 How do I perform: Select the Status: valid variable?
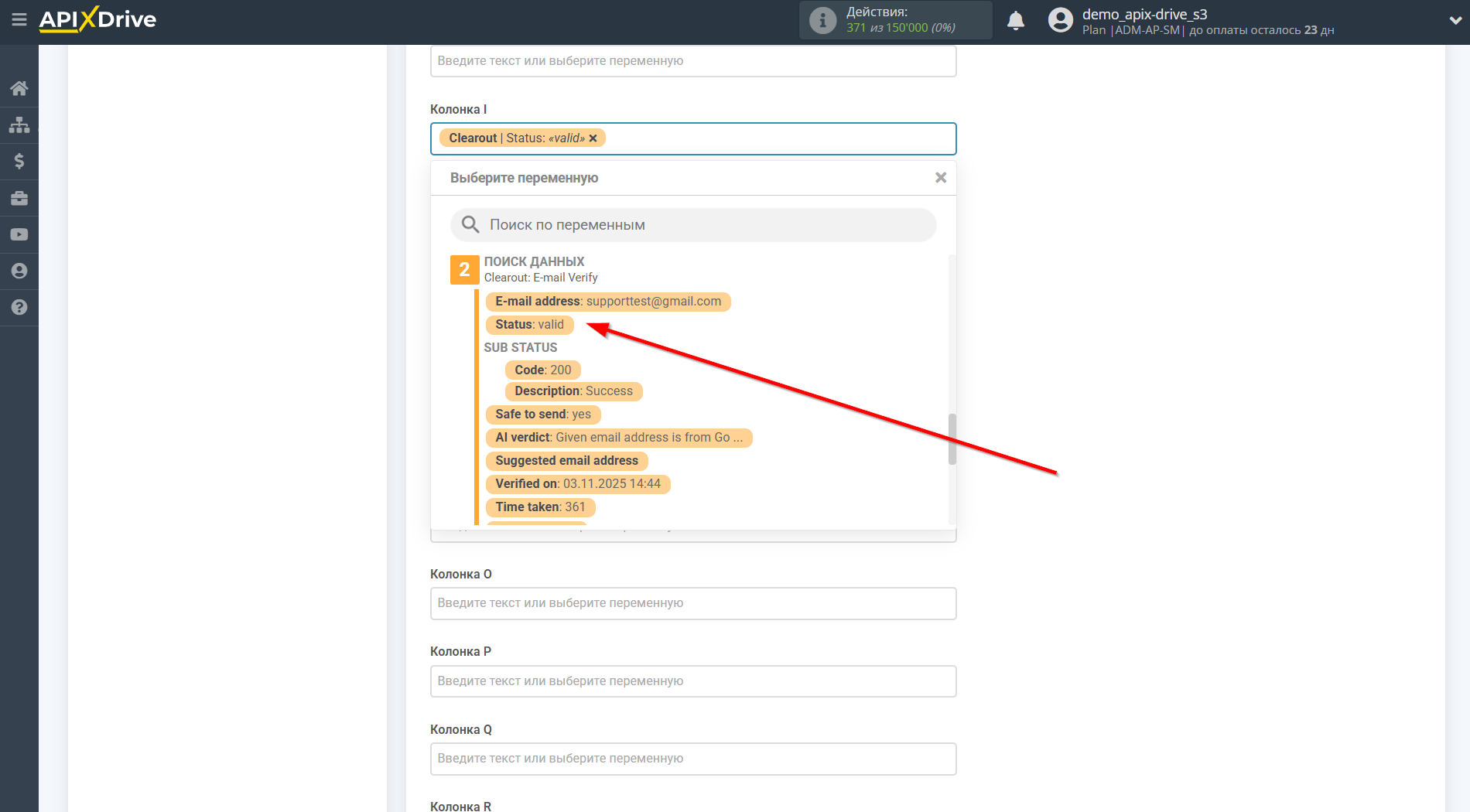click(528, 324)
